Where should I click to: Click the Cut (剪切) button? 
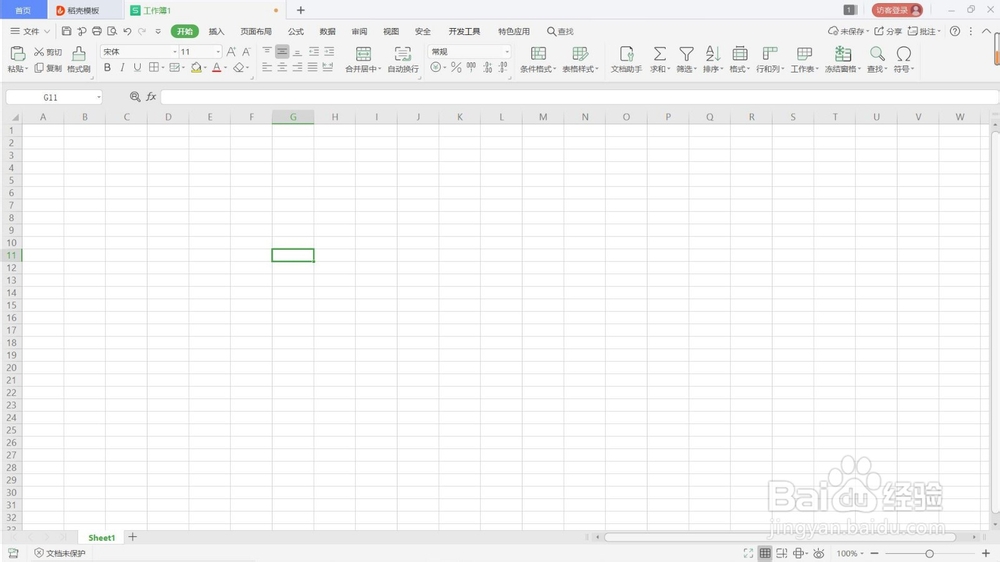pyautogui.click(x=48, y=52)
